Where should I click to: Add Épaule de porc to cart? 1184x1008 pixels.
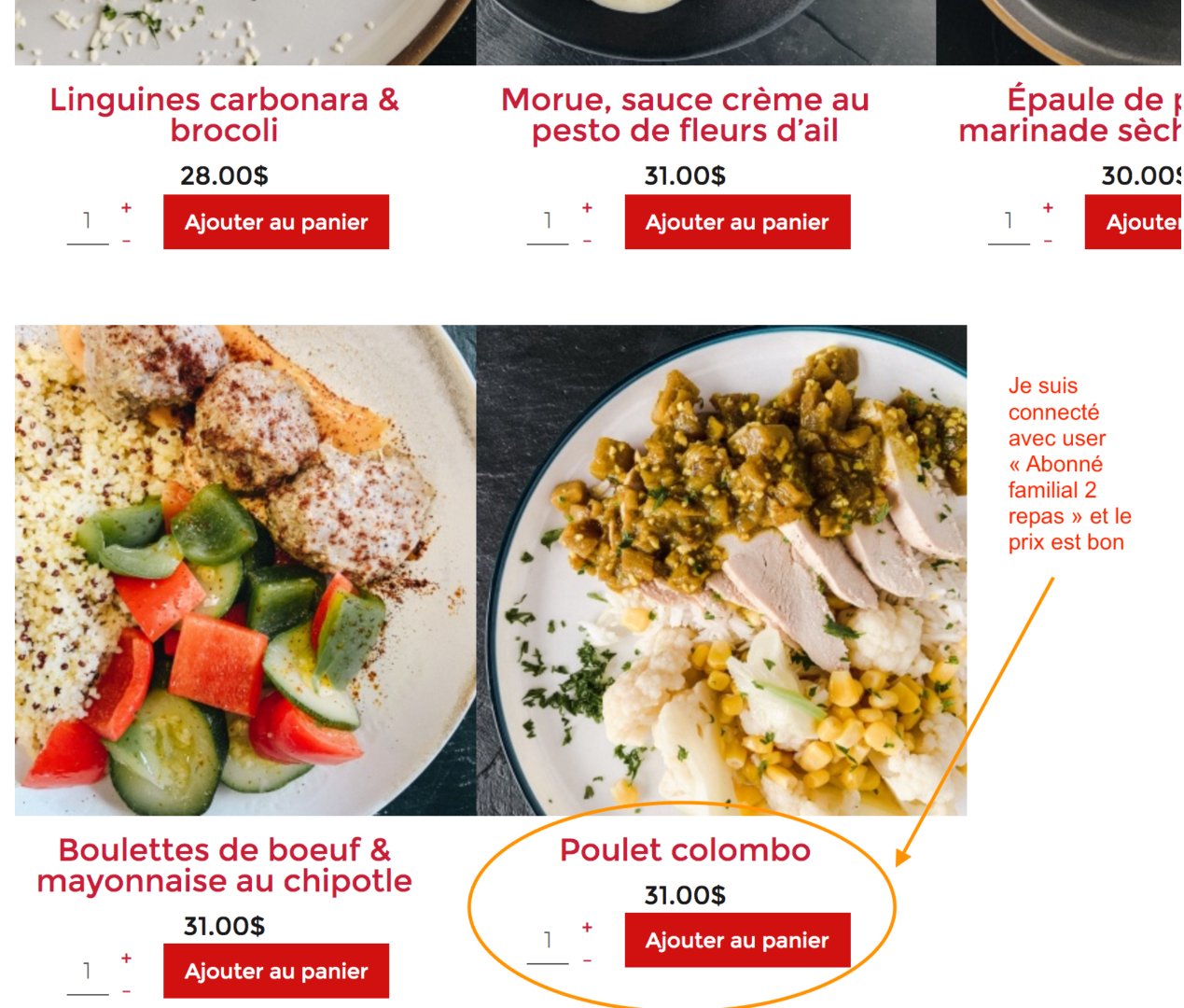click(x=1134, y=222)
